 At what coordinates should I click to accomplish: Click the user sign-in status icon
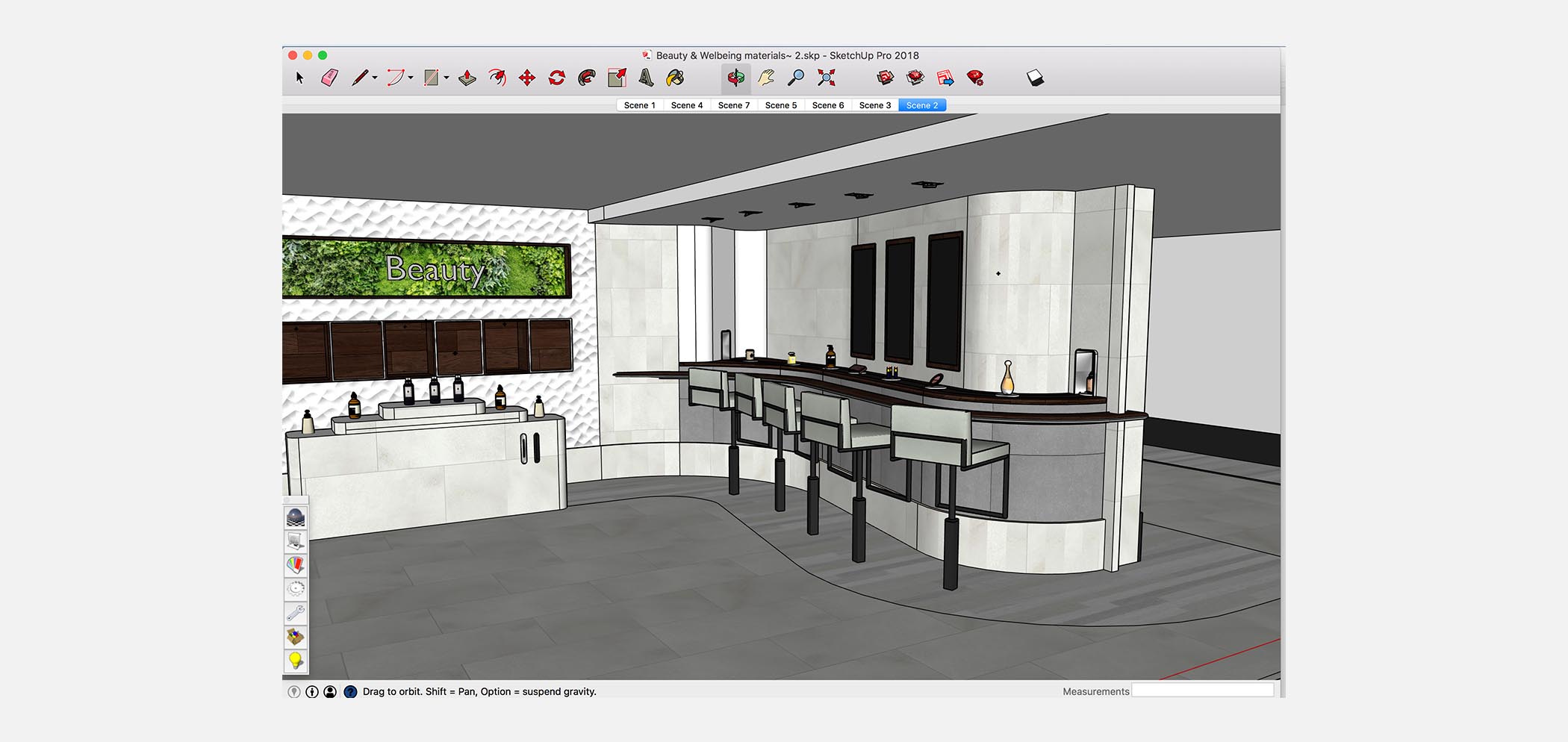330,692
